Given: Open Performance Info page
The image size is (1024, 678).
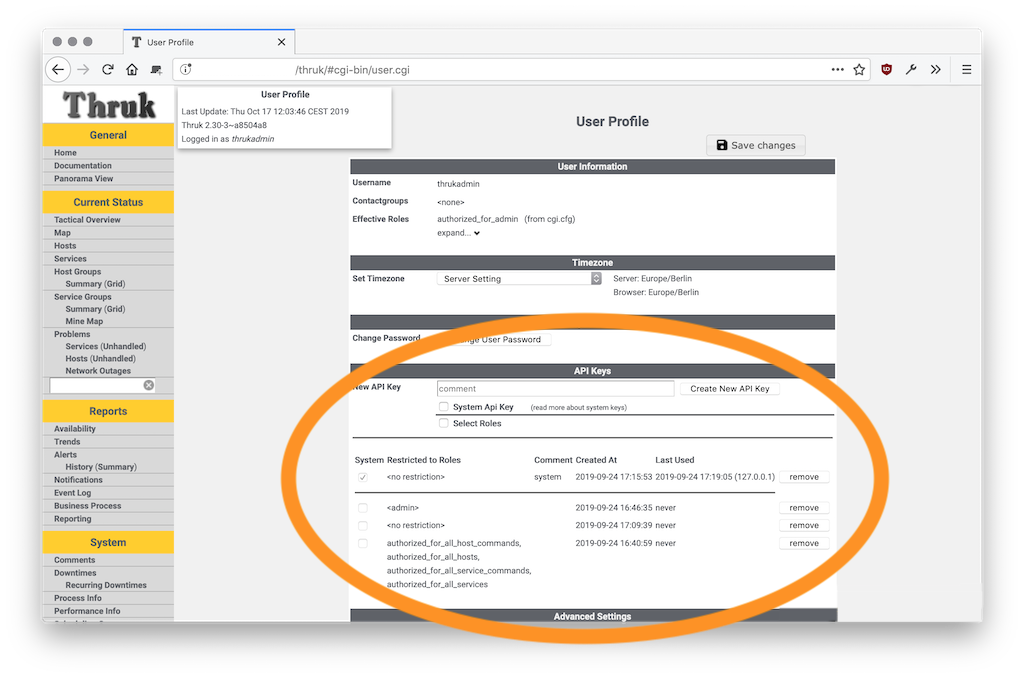Looking at the screenshot, I should pos(87,611).
